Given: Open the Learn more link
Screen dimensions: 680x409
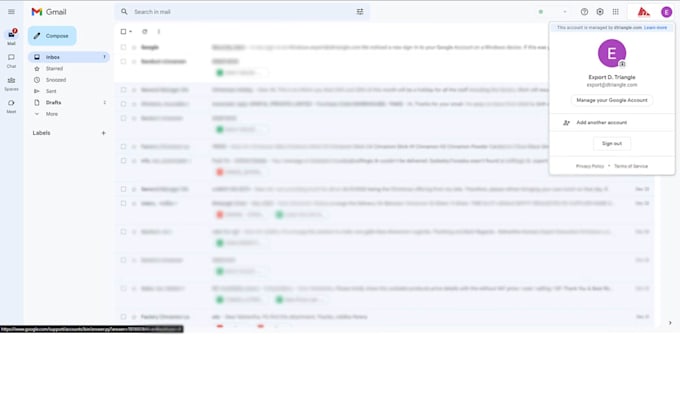Looking at the screenshot, I should point(655,27).
